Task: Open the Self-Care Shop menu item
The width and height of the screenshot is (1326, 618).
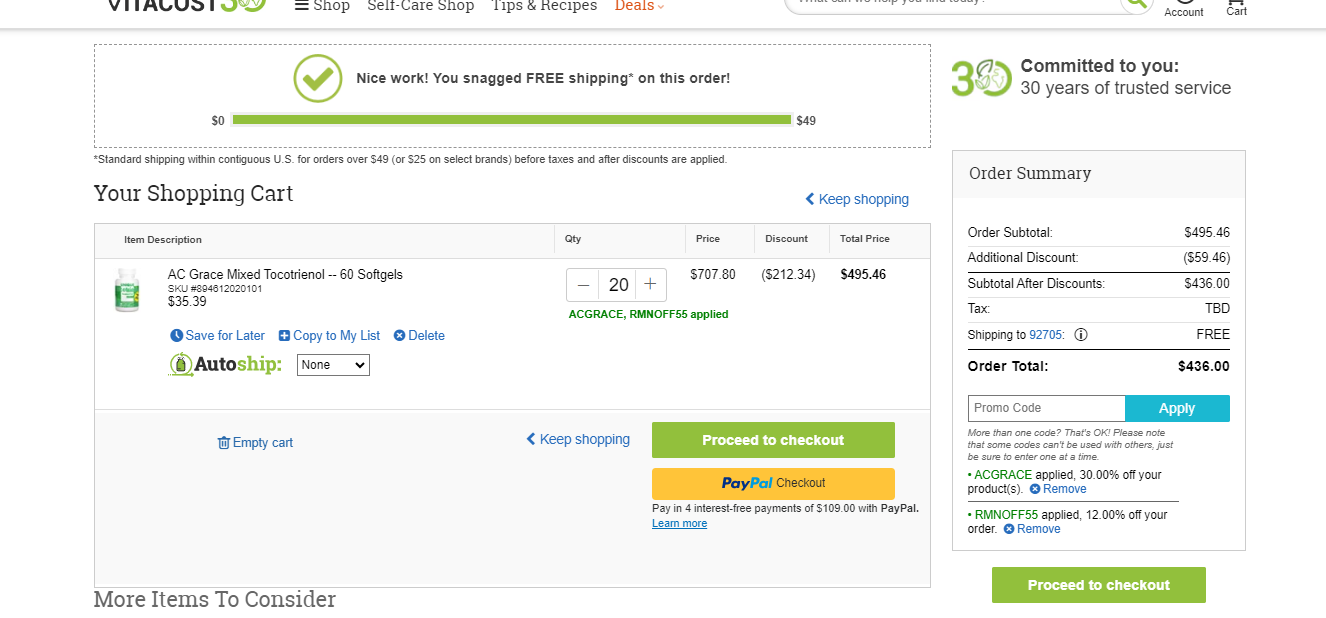Action: coord(421,6)
